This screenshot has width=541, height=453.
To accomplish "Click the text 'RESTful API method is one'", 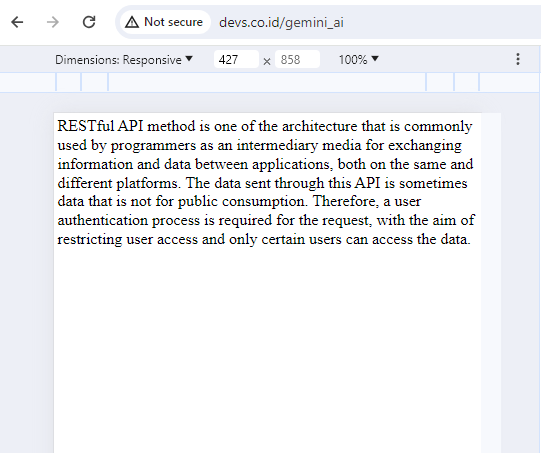I will [x=146, y=126].
